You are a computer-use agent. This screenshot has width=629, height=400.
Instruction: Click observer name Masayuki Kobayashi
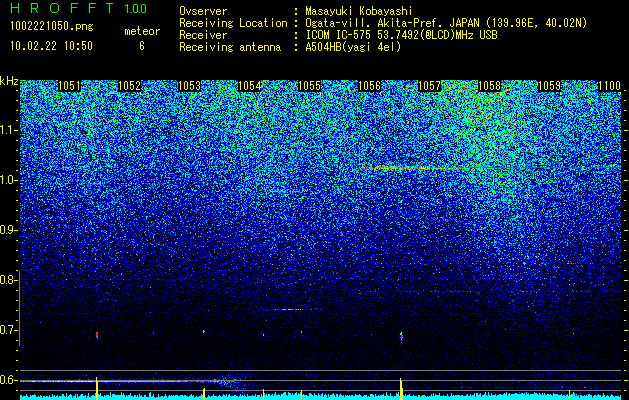coord(359,11)
